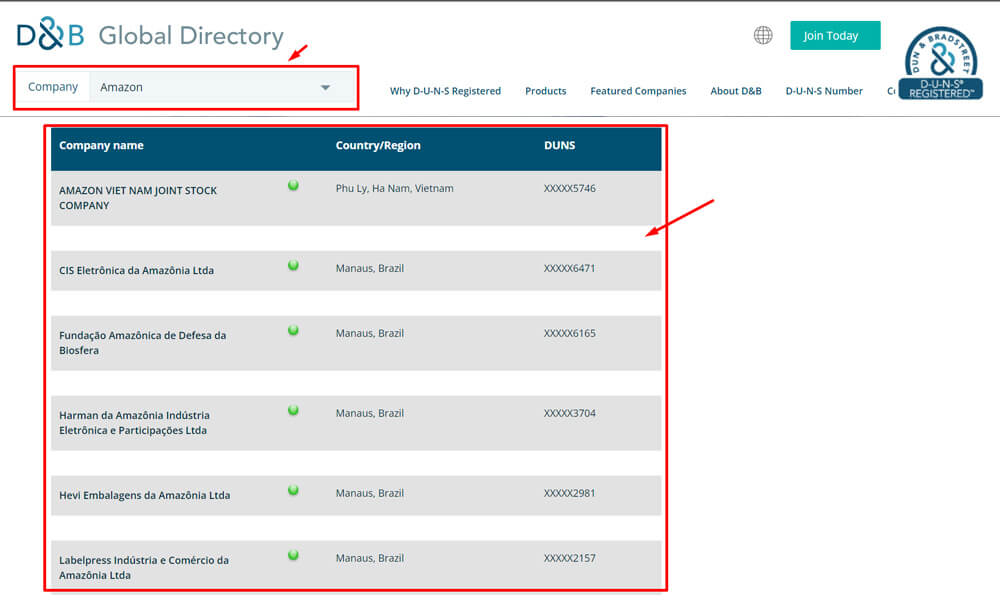This screenshot has width=1000, height=600.
Task: Click the Join Today button
Action: click(x=835, y=36)
